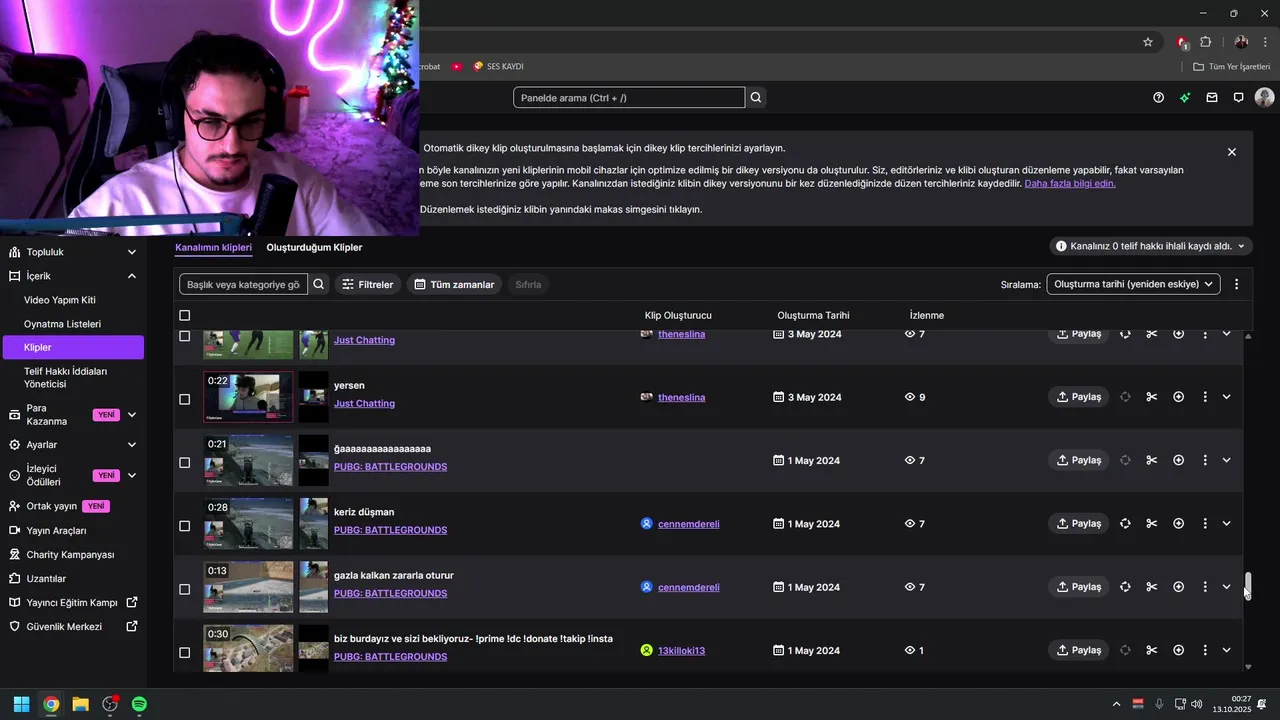The width and height of the screenshot is (1280, 720).
Task: Select the Kanalımın klipleri tab
Action: click(x=213, y=247)
